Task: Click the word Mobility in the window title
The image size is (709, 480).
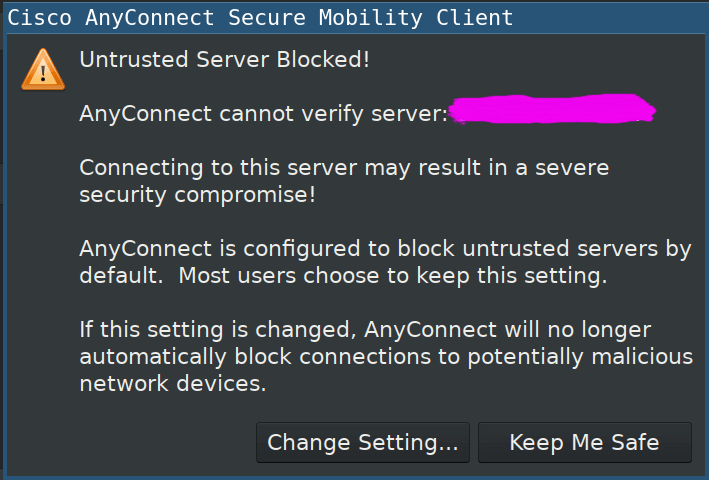Action: pos(370,18)
